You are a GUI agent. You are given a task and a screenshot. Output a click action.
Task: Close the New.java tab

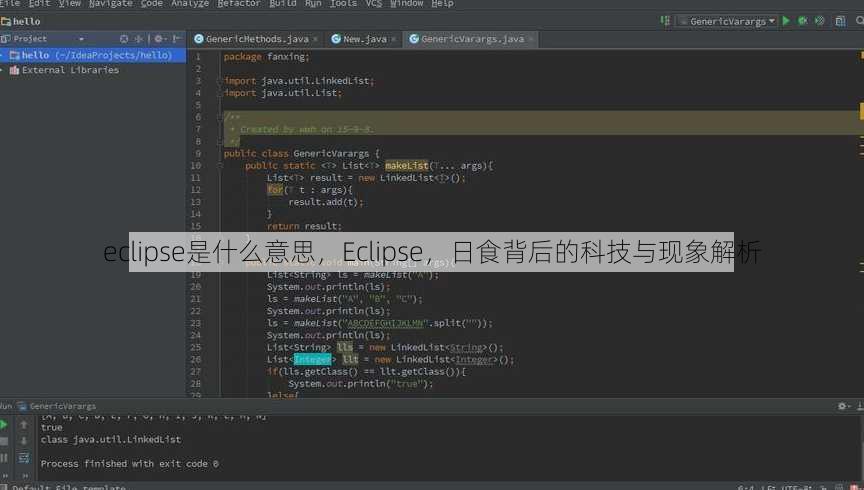point(393,39)
